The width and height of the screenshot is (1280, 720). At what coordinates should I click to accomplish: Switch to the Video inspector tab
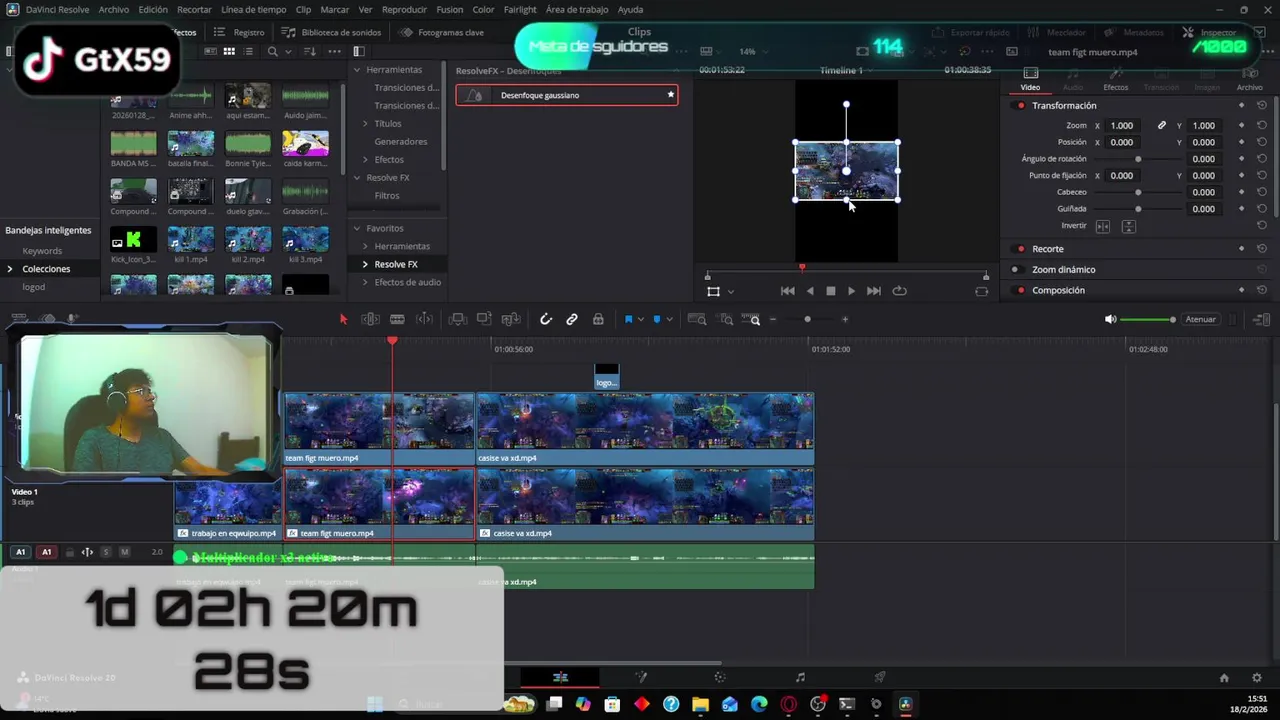pos(1030,79)
